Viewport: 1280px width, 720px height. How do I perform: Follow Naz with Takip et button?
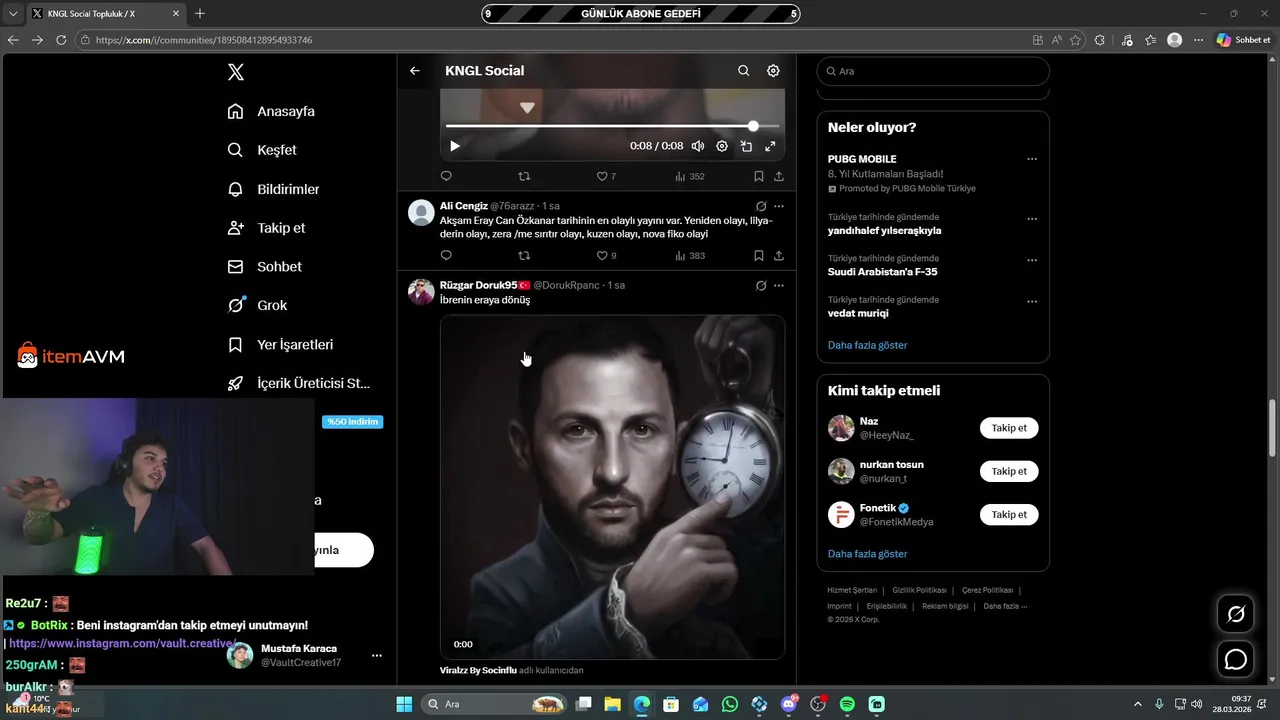pos(1009,428)
